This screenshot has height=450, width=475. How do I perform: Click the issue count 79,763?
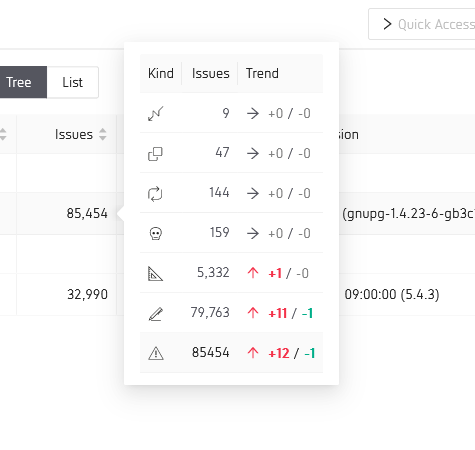click(210, 313)
